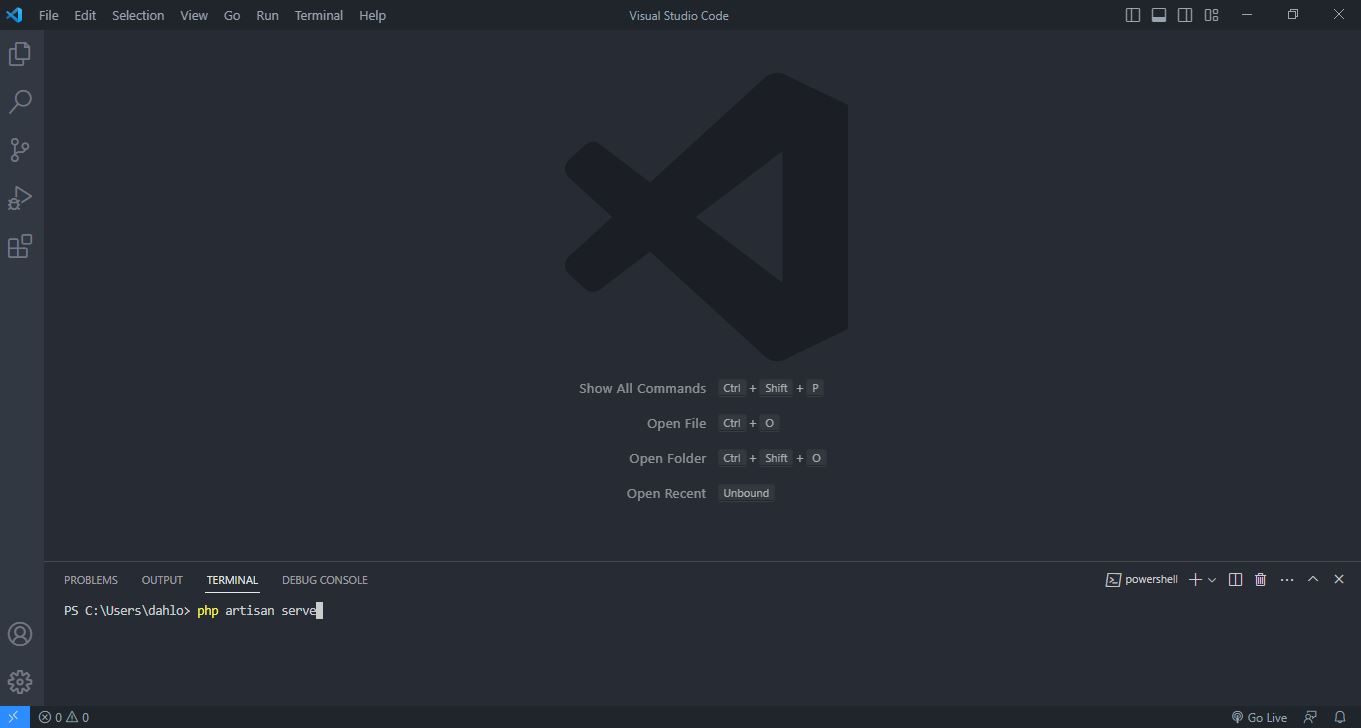This screenshot has width=1361, height=728.
Task: Expand the new terminal launch profile dropdown
Action: tap(1212, 580)
